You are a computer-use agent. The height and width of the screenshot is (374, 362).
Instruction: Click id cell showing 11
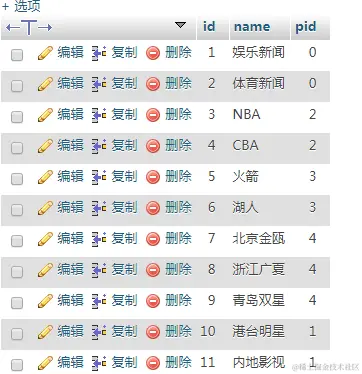click(x=208, y=362)
